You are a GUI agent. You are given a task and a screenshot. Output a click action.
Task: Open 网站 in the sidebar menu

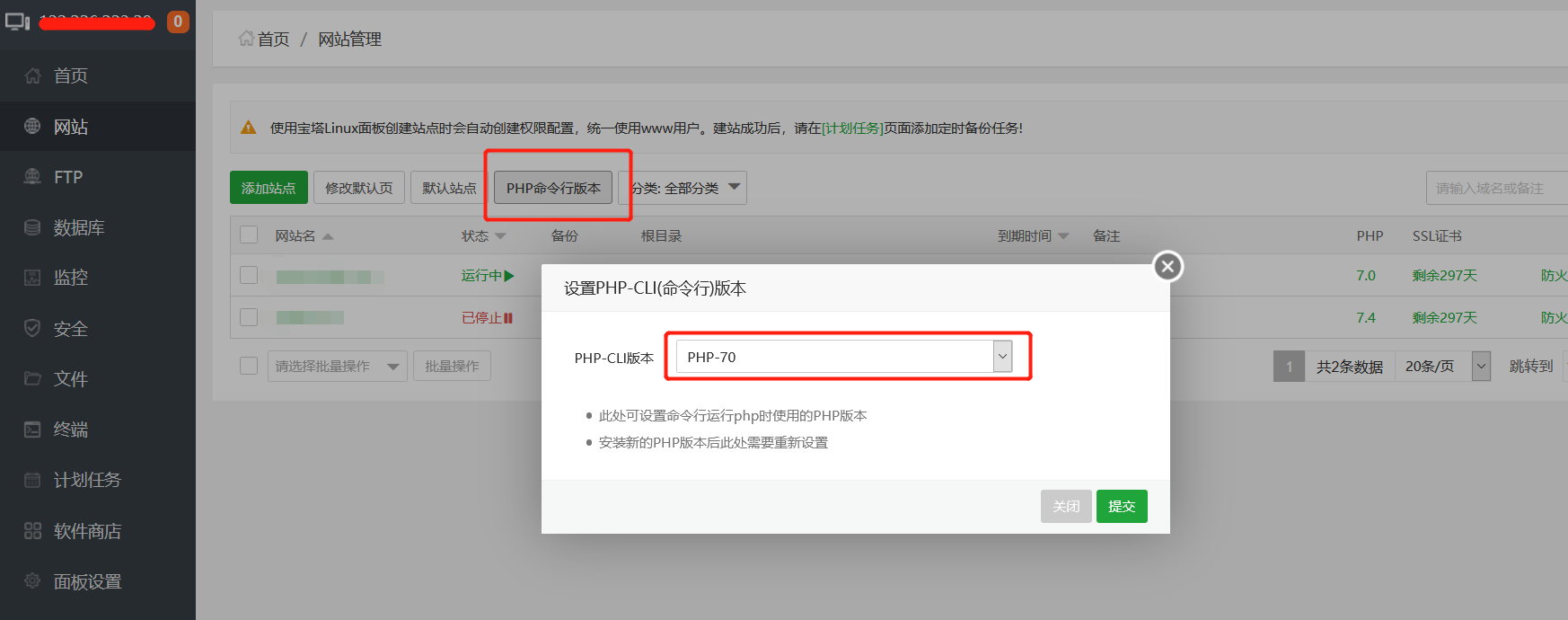[98, 127]
